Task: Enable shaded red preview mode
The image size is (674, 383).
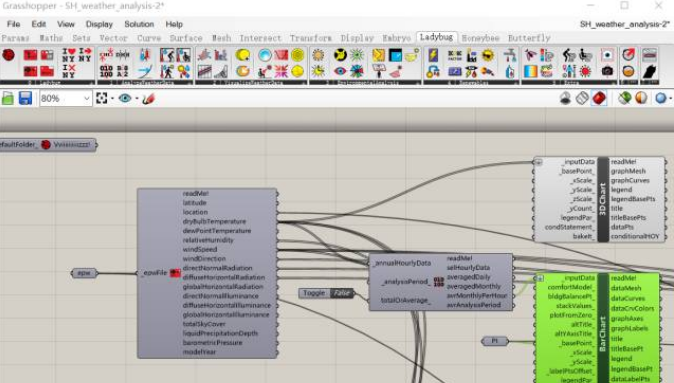Action: point(599,98)
